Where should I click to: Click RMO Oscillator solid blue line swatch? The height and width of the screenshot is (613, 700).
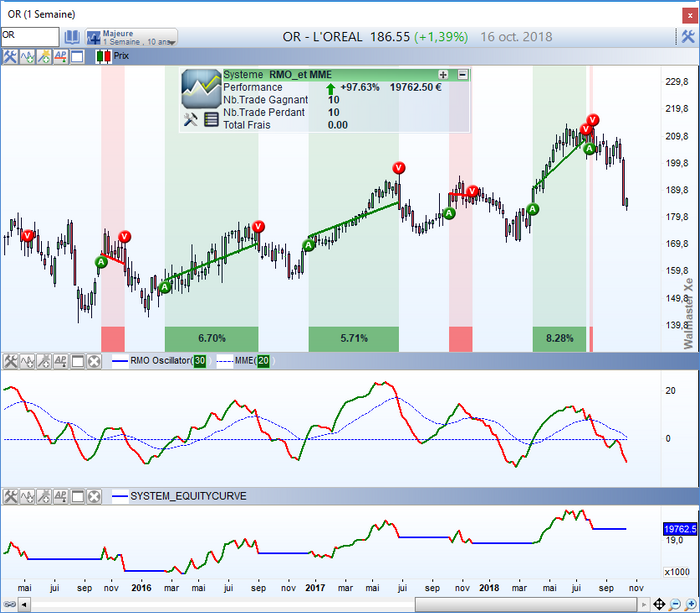[x=120, y=361]
